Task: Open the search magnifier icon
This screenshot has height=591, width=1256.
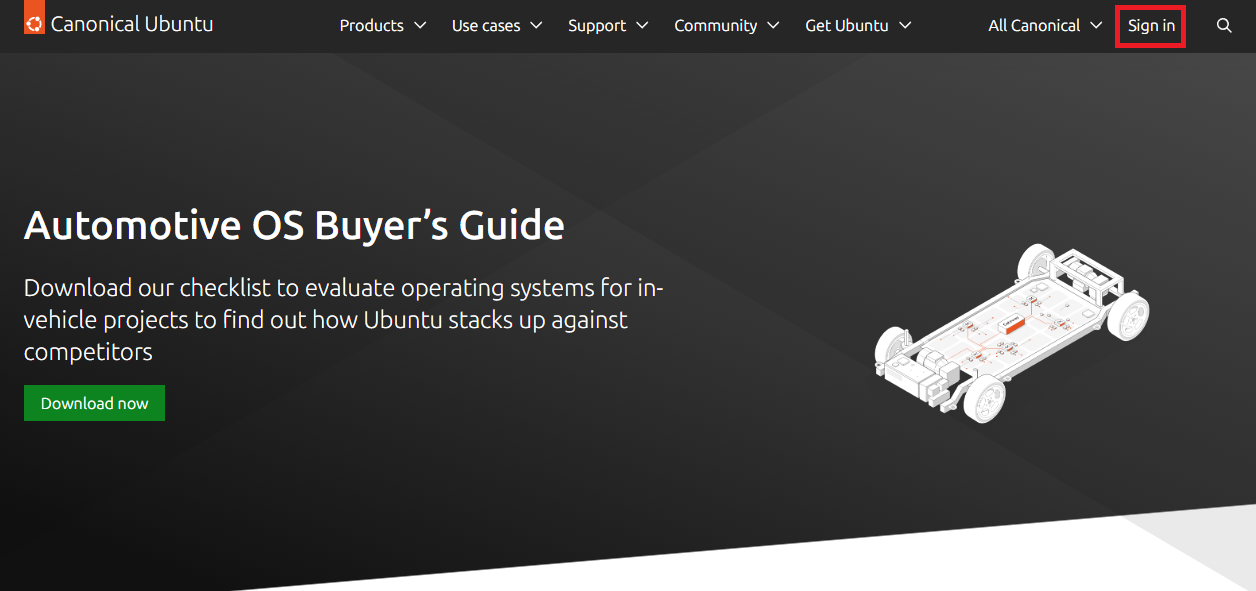Action: pos(1224,26)
